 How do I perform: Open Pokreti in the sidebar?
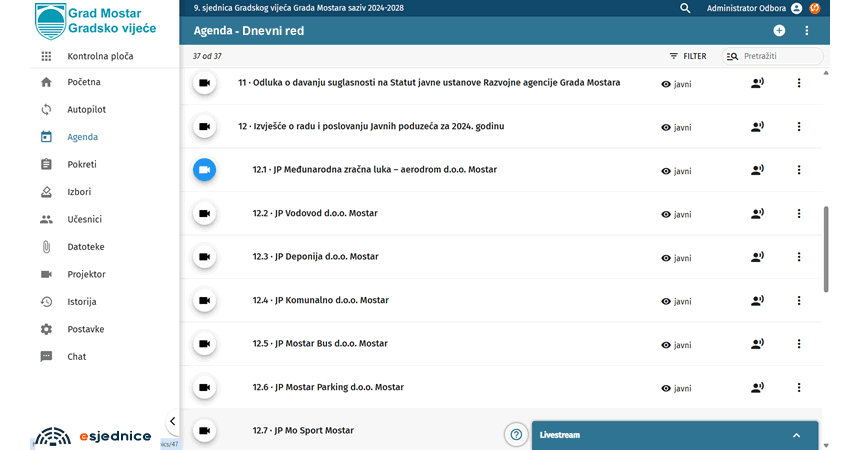click(x=81, y=164)
